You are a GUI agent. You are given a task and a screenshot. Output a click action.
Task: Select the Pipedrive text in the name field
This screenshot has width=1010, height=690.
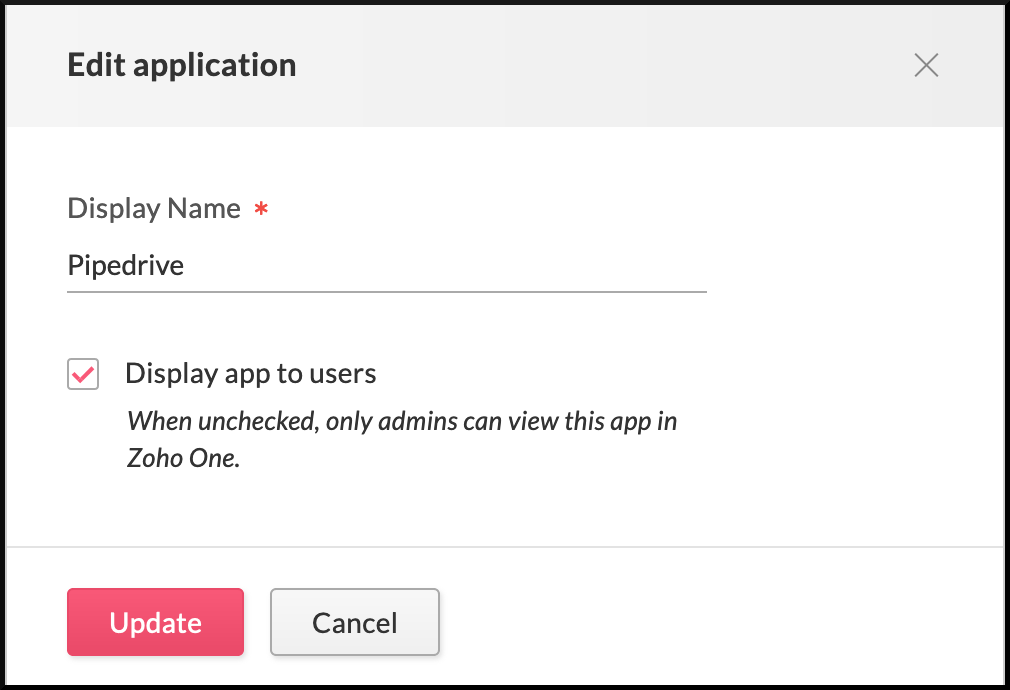click(124, 265)
